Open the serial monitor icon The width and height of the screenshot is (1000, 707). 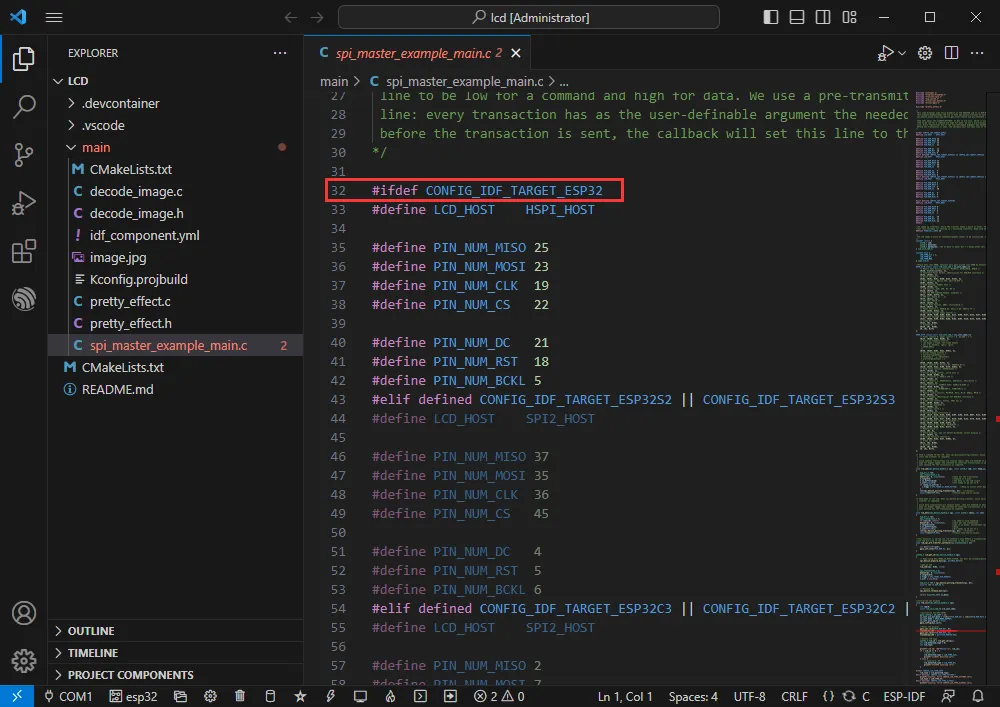click(x=359, y=695)
